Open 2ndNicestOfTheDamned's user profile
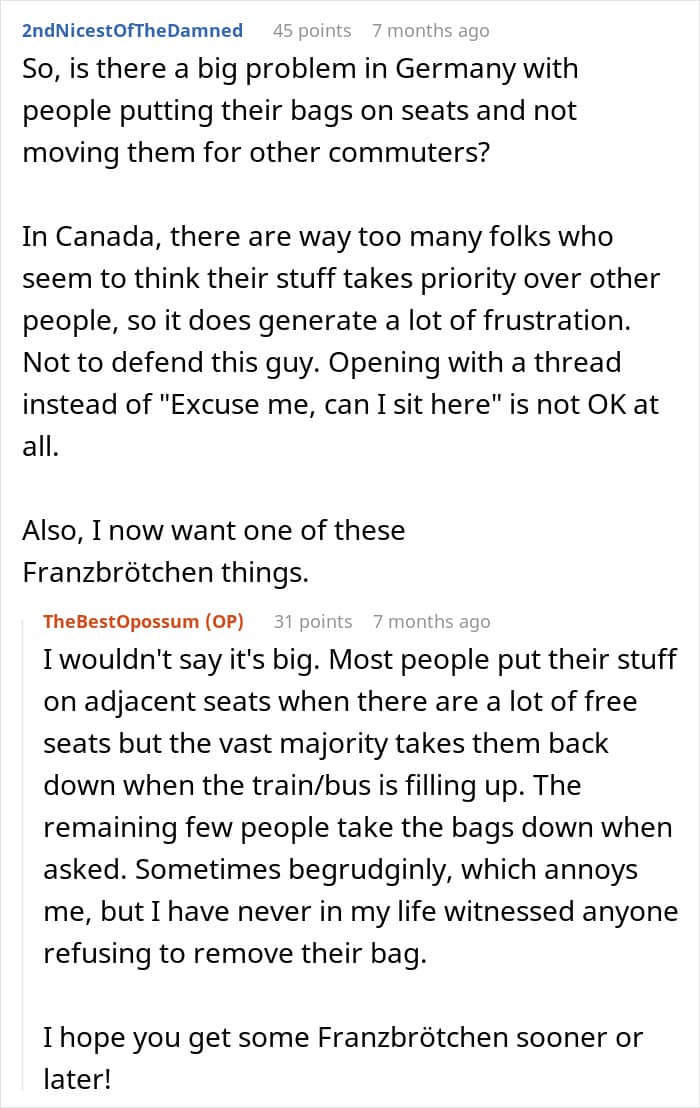The height and width of the screenshot is (1108, 700). 132,30
